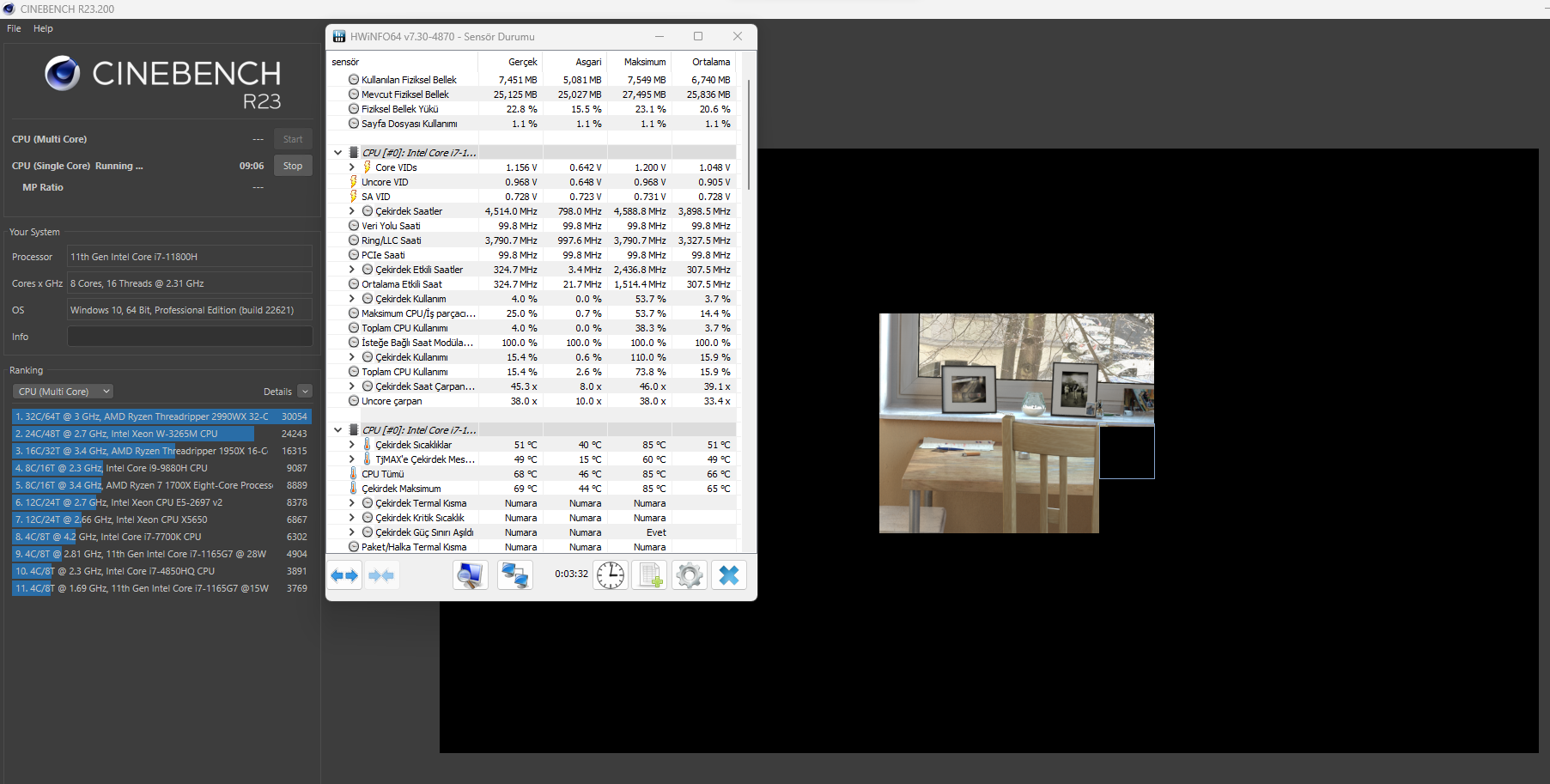Click the blue expand-layout arrows button in HWiNFO

point(344,575)
